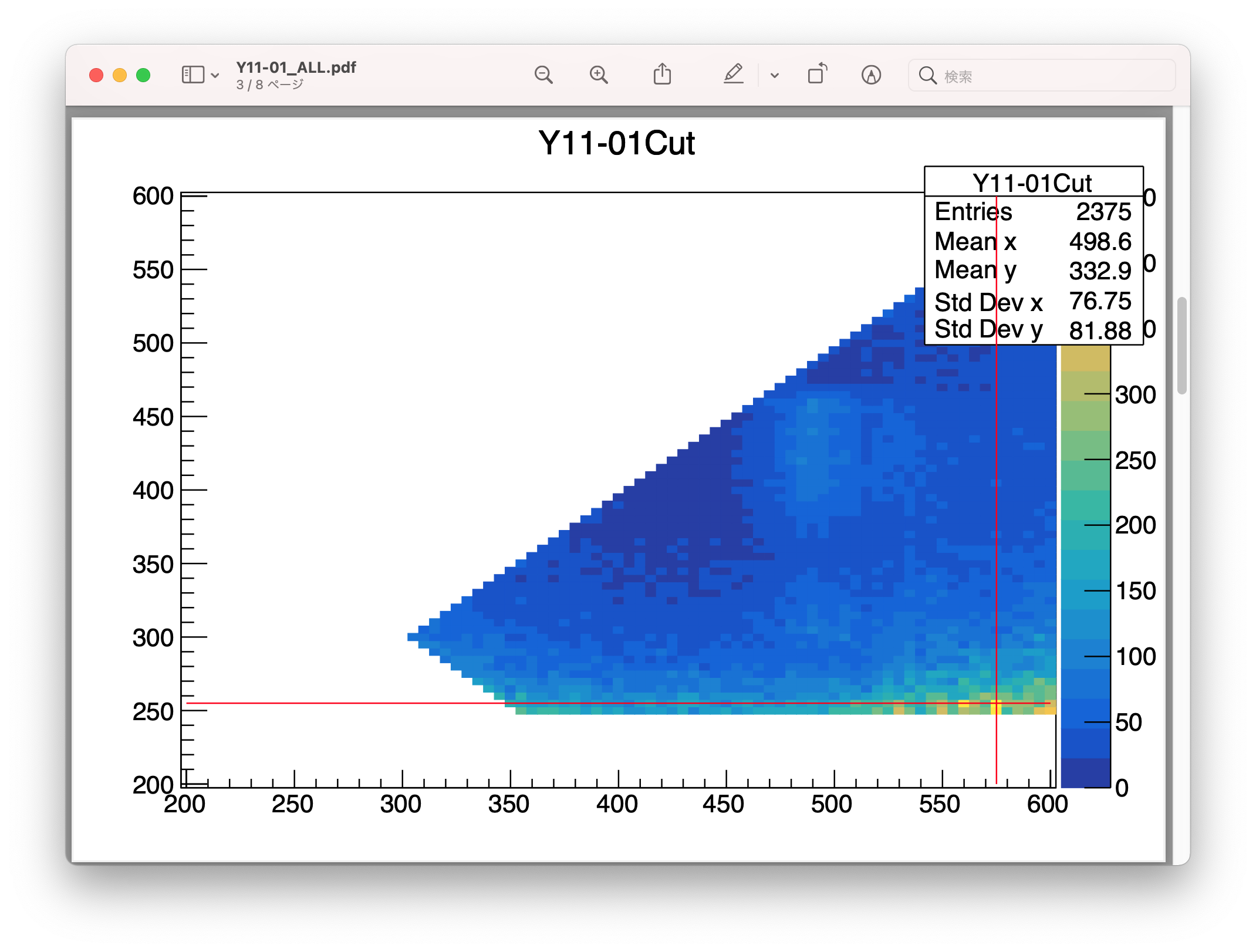Click the Mean x 498.6 row
The image size is (1256, 952).
[x=1033, y=241]
